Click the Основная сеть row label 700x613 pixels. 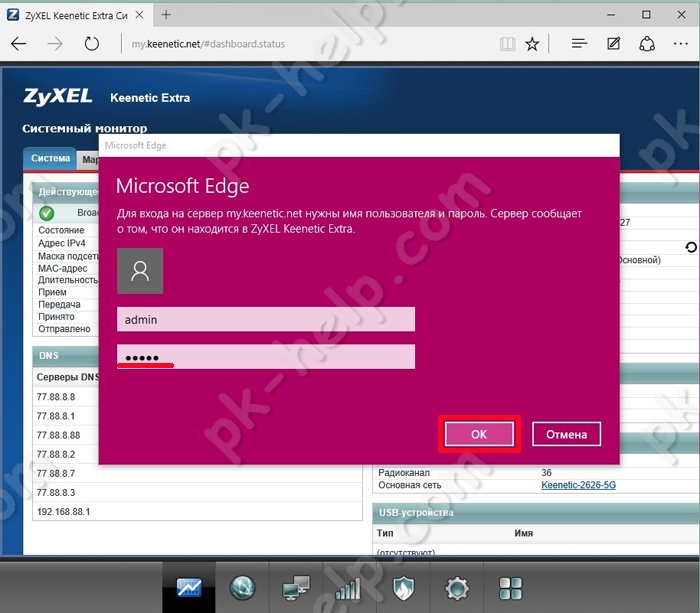(x=409, y=485)
